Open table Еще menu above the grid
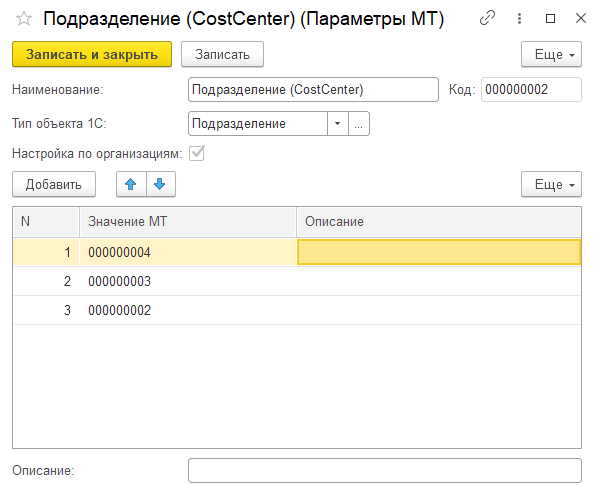This screenshot has height=485, width=601. pos(551,184)
